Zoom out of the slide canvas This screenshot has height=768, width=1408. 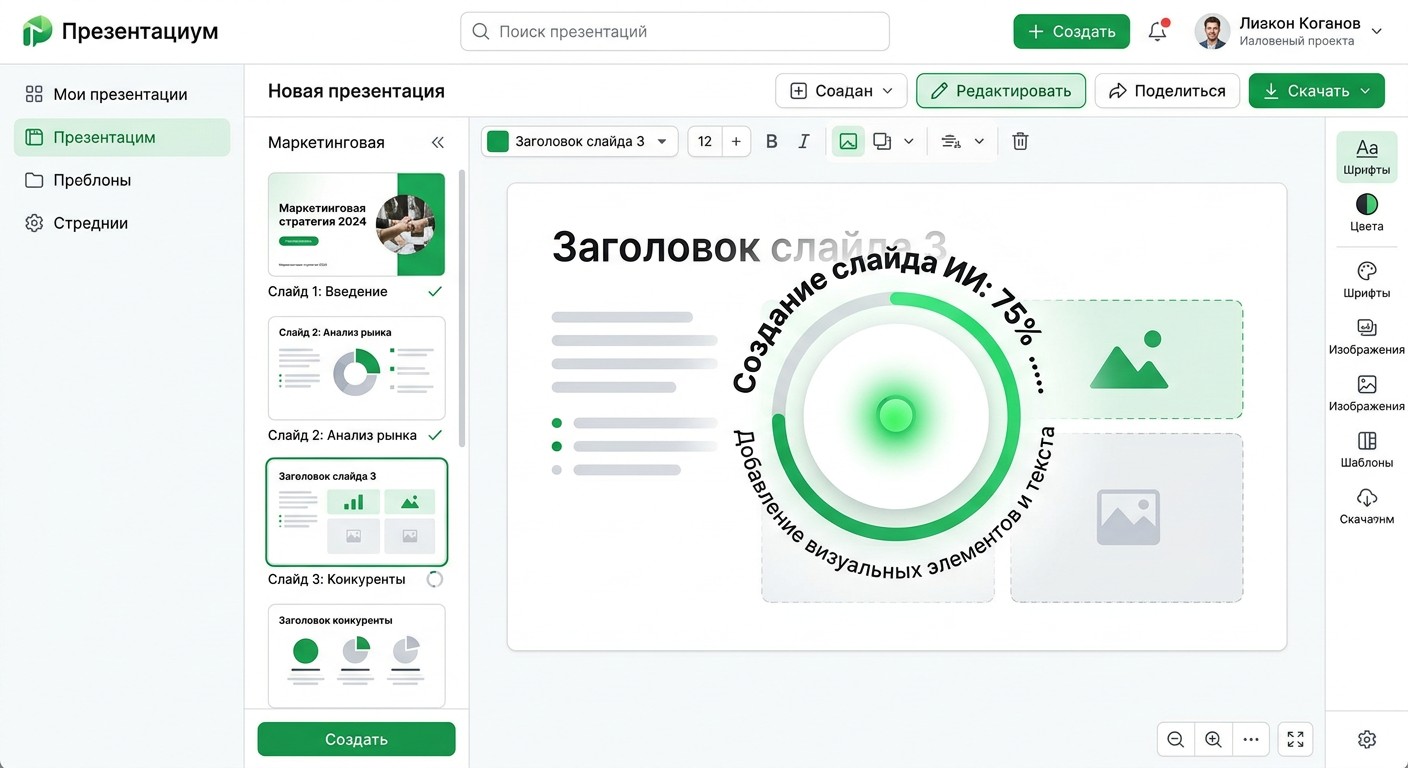pos(1176,739)
